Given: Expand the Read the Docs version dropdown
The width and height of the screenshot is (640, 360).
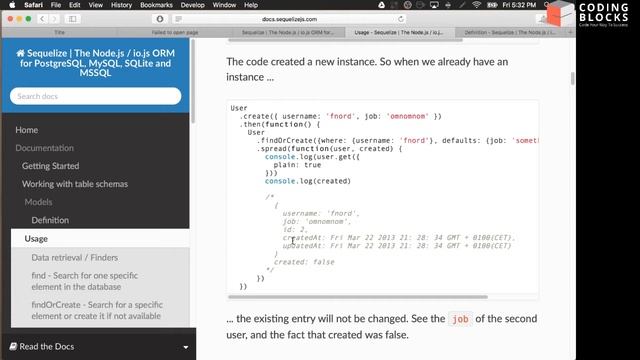Looking at the screenshot, I should pos(186,347).
